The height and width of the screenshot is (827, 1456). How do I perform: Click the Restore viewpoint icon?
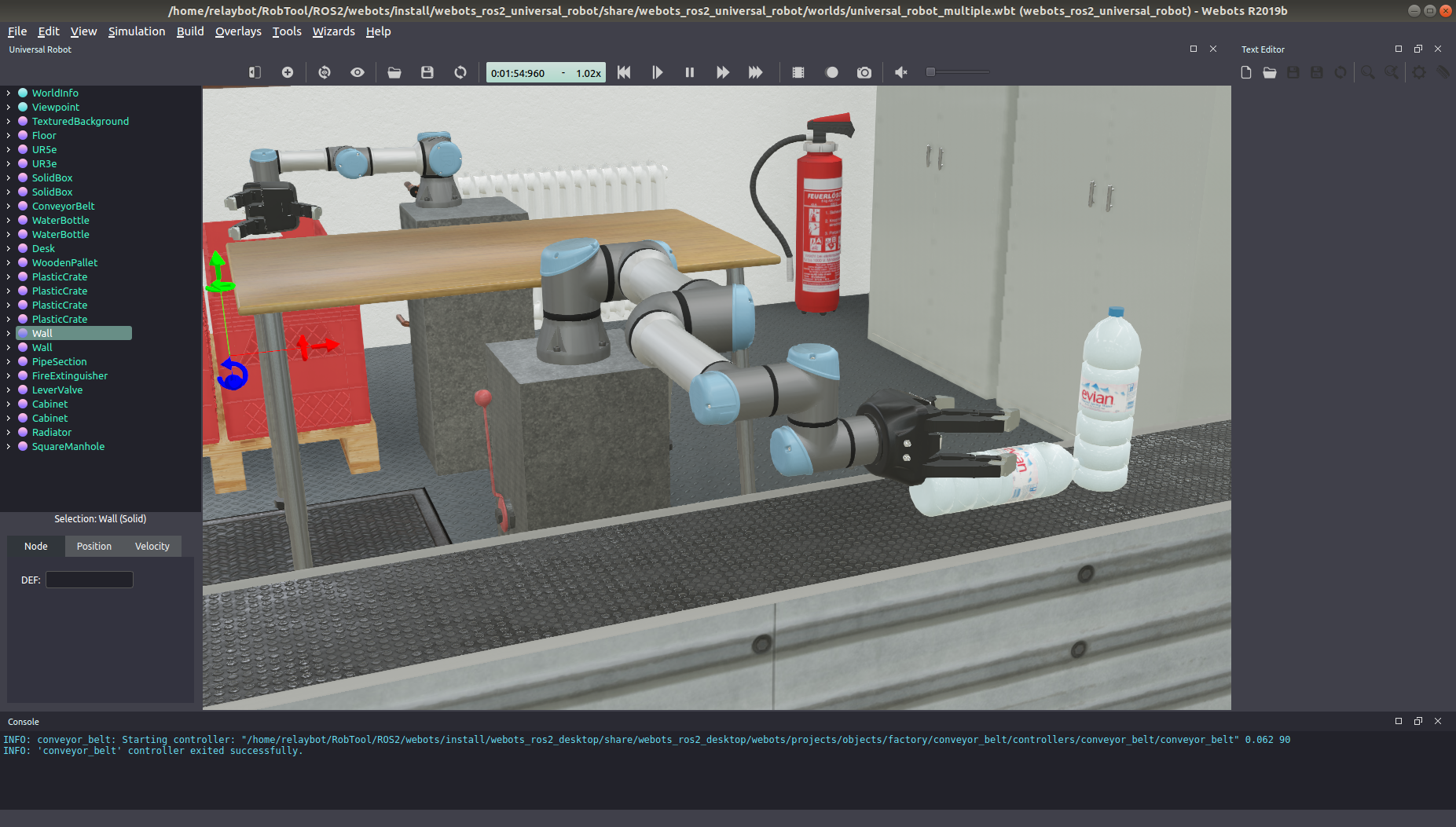click(x=325, y=72)
